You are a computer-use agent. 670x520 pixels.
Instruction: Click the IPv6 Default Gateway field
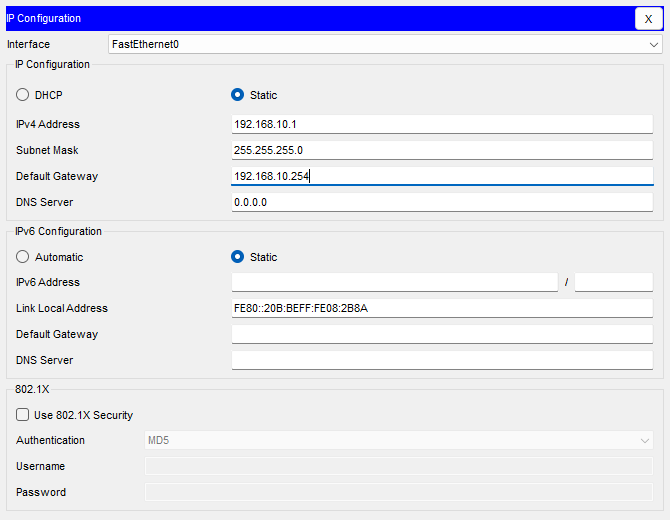click(x=442, y=334)
